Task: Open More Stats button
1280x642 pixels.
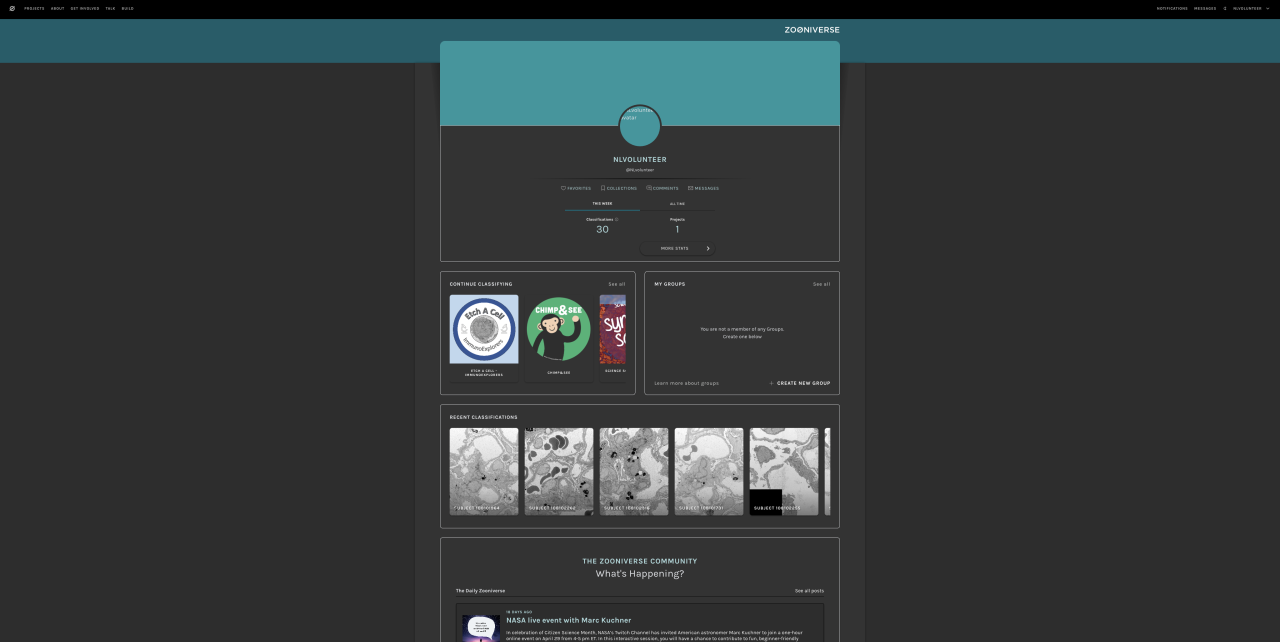Action: tap(677, 248)
